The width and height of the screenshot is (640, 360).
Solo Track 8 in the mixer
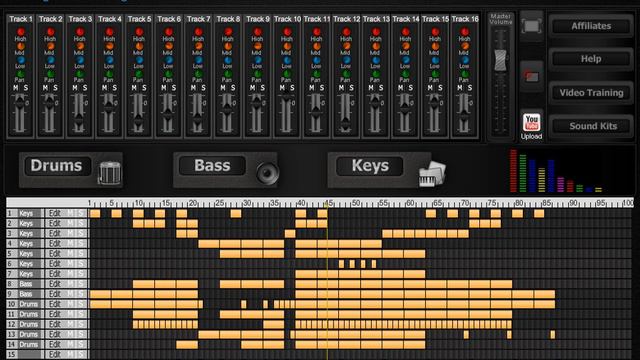click(x=233, y=88)
